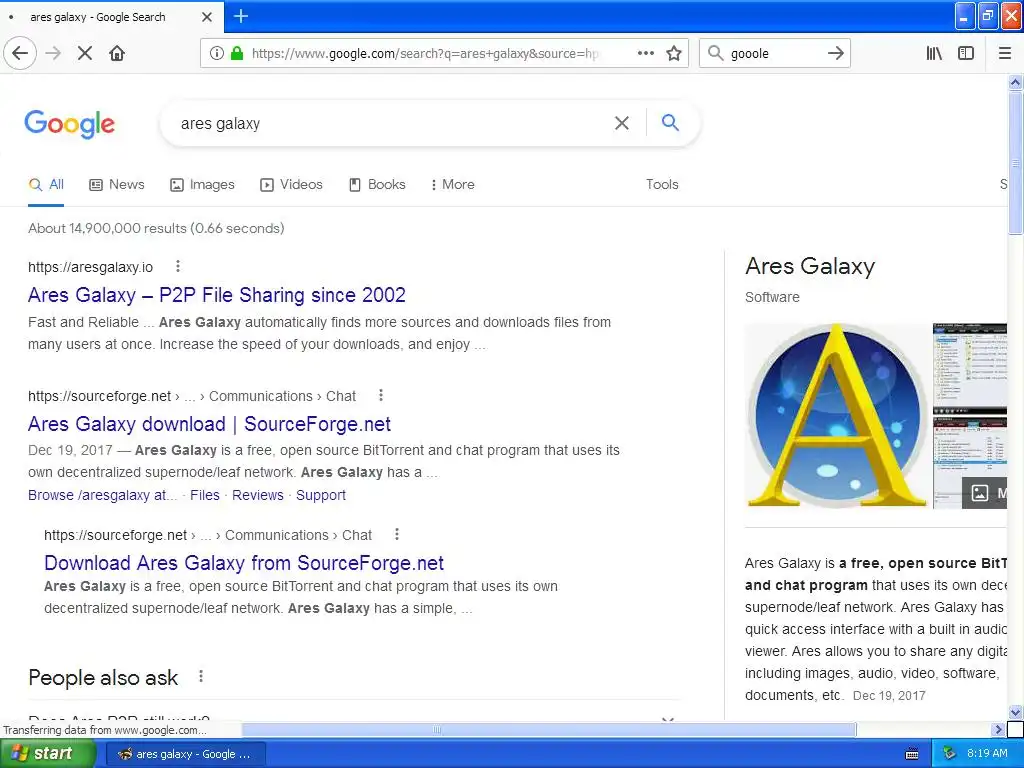Bookmark this page with the star icon
This screenshot has height=768, width=1024.
pyautogui.click(x=674, y=53)
